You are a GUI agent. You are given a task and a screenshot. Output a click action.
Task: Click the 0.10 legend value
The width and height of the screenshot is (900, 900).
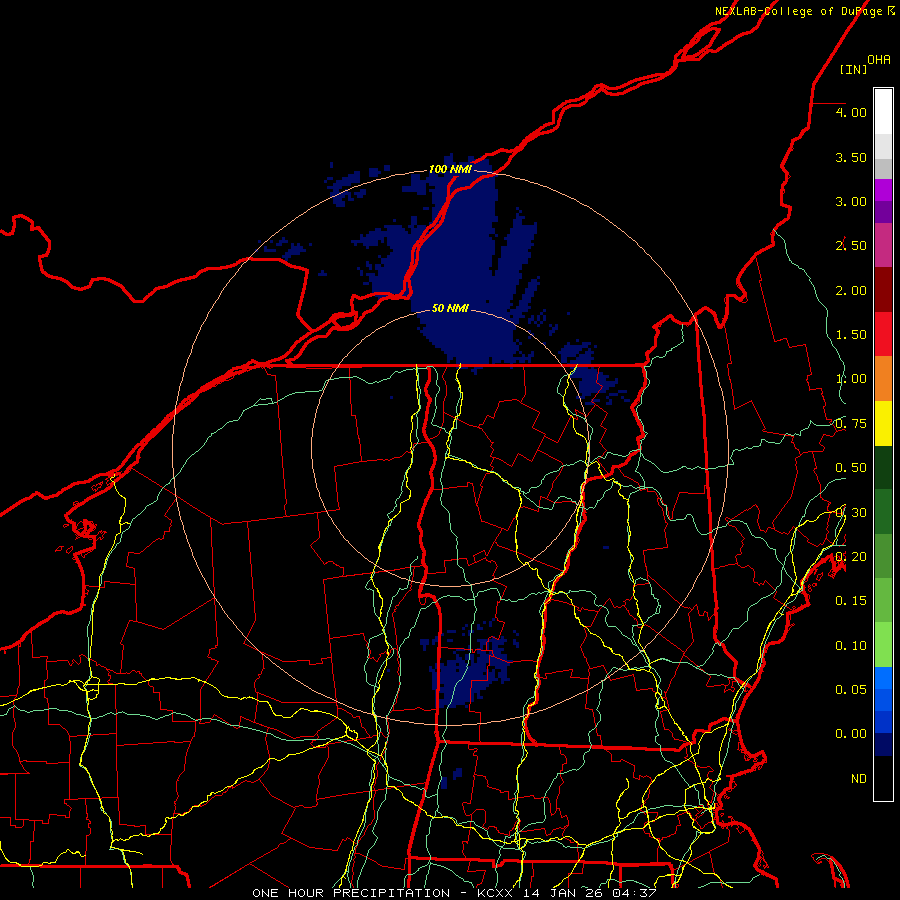point(851,646)
